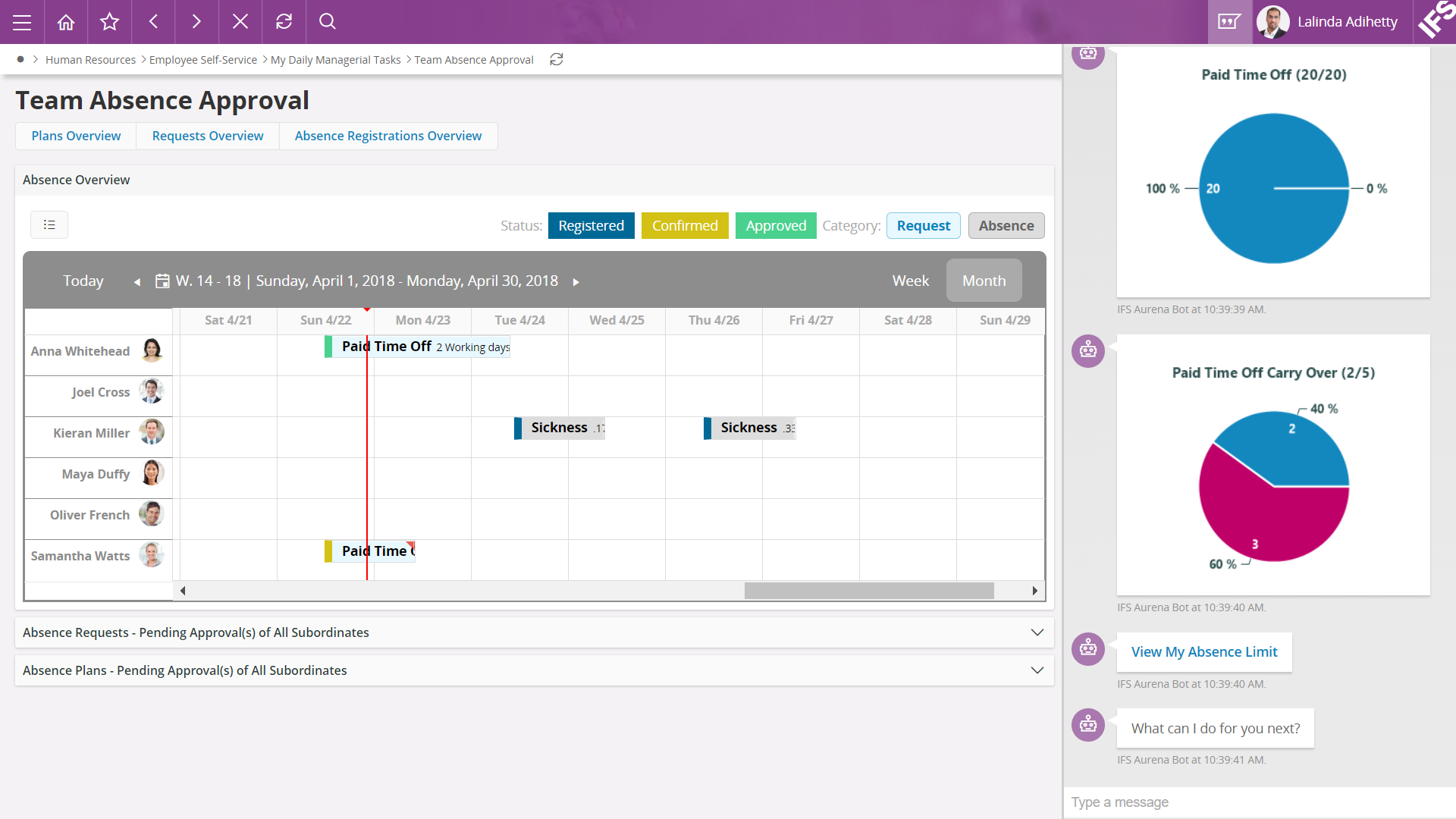
Task: Open the calendar date picker icon
Action: point(162,281)
